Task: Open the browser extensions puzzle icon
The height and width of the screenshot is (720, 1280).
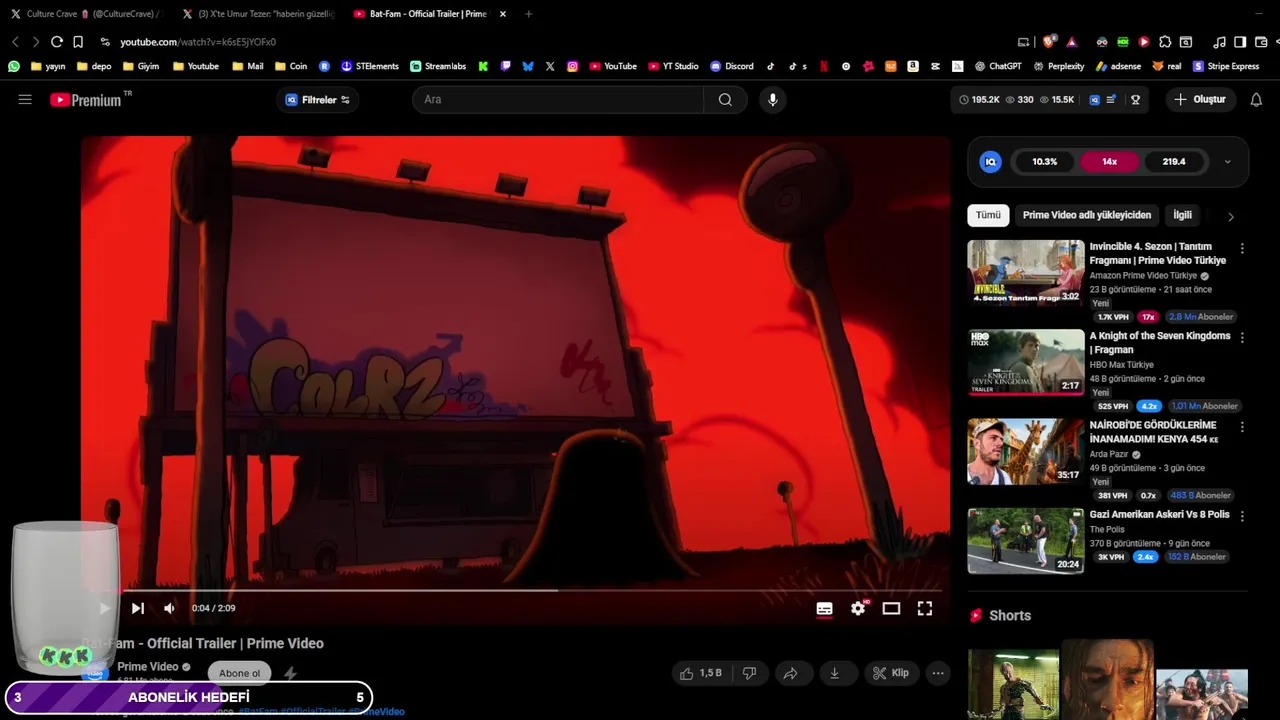Action: 1165,42
